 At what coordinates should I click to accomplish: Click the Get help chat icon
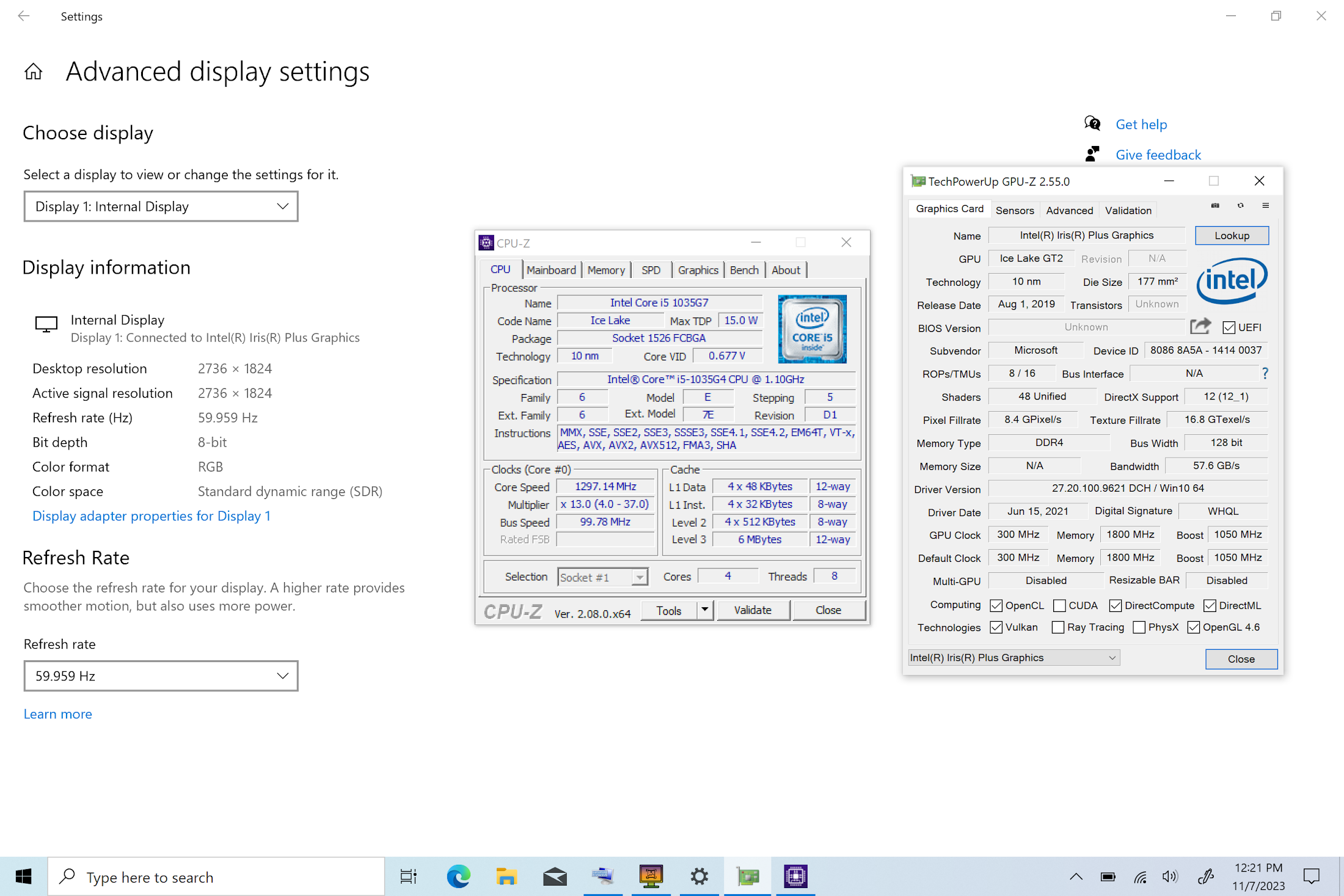pos(1092,124)
